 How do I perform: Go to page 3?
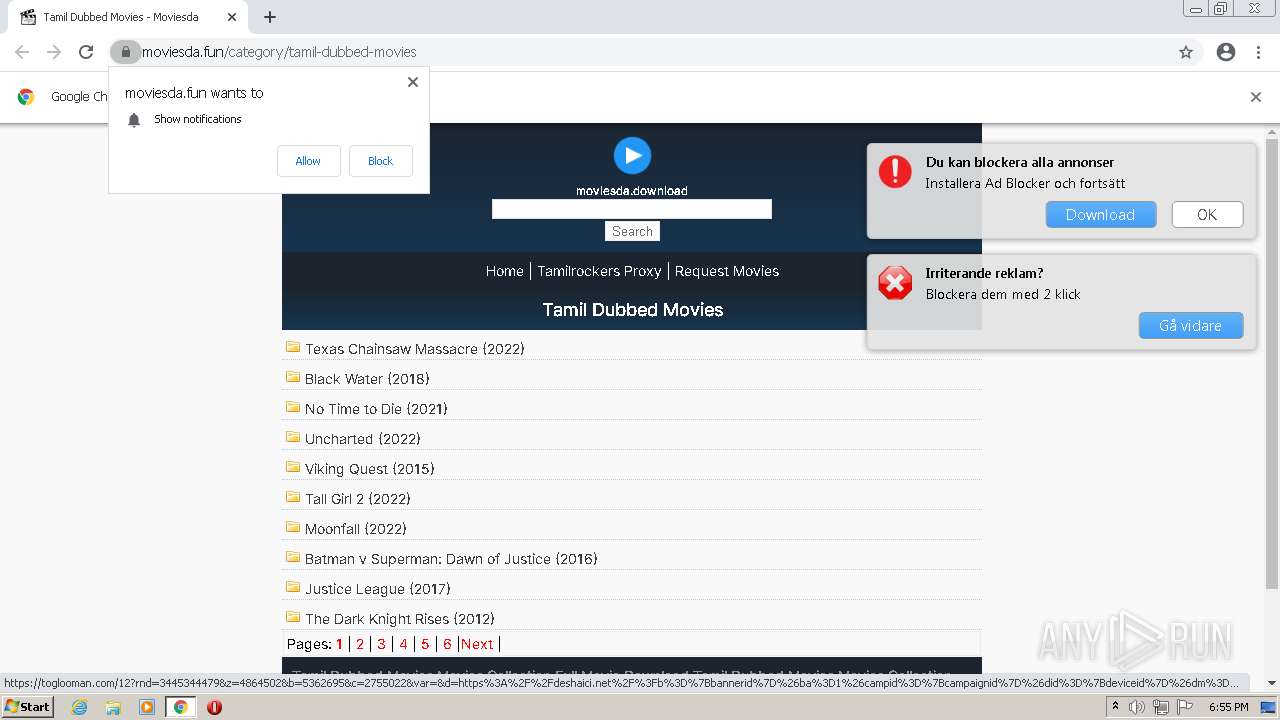[381, 644]
